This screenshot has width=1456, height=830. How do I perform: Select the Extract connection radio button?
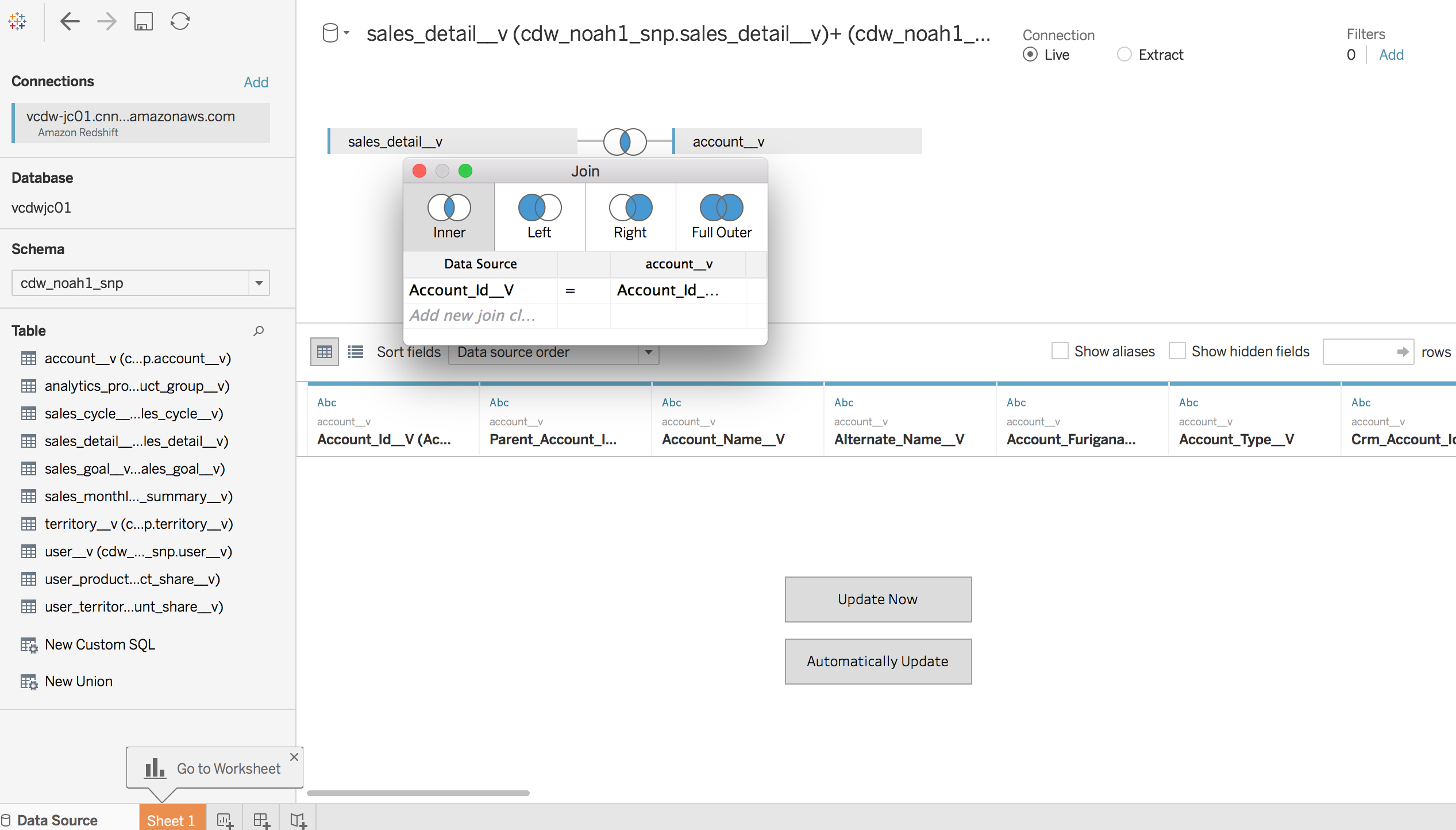[x=1124, y=55]
